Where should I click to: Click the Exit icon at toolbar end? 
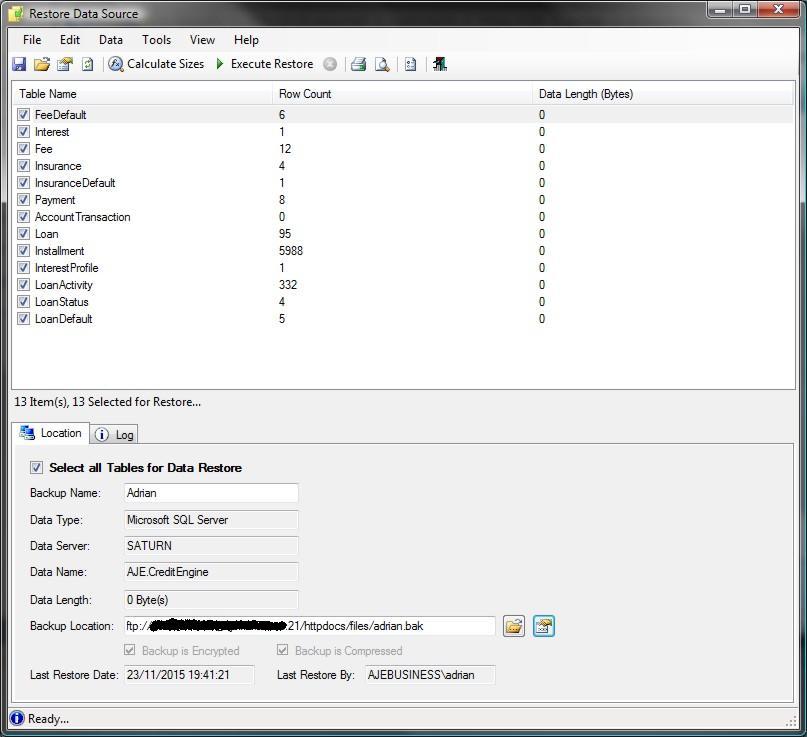(439, 64)
